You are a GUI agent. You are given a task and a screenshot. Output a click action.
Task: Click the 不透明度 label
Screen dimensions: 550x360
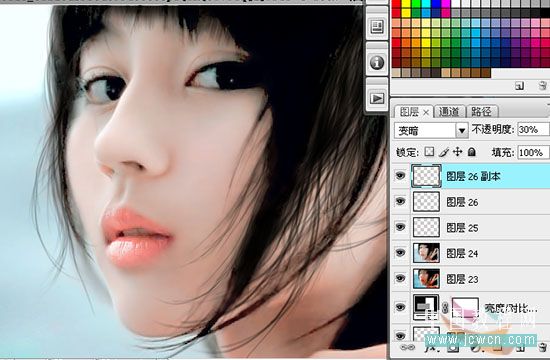(x=492, y=129)
